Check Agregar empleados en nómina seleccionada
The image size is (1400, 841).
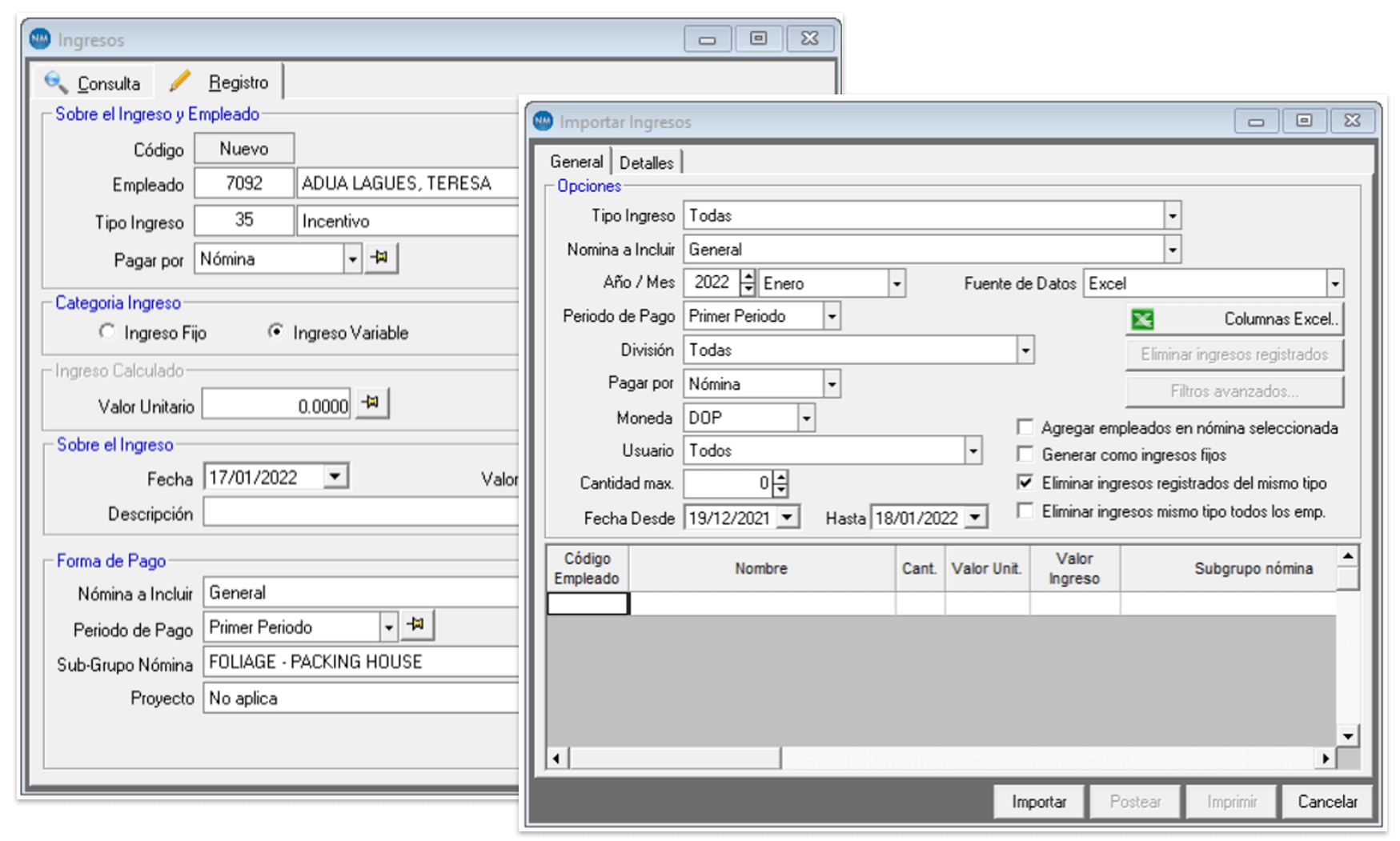click(x=1025, y=427)
